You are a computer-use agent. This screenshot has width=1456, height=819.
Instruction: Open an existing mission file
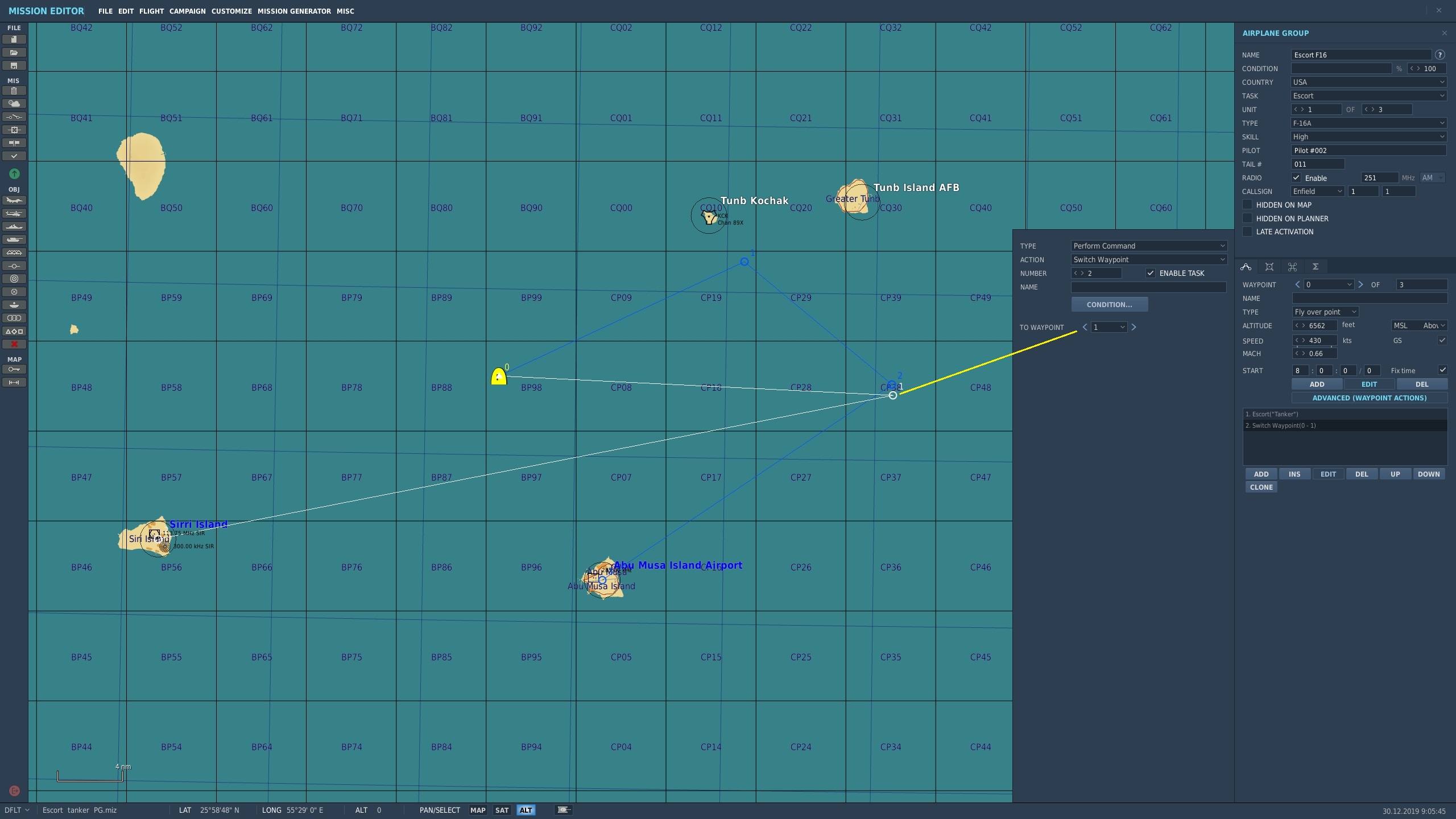[x=14, y=52]
